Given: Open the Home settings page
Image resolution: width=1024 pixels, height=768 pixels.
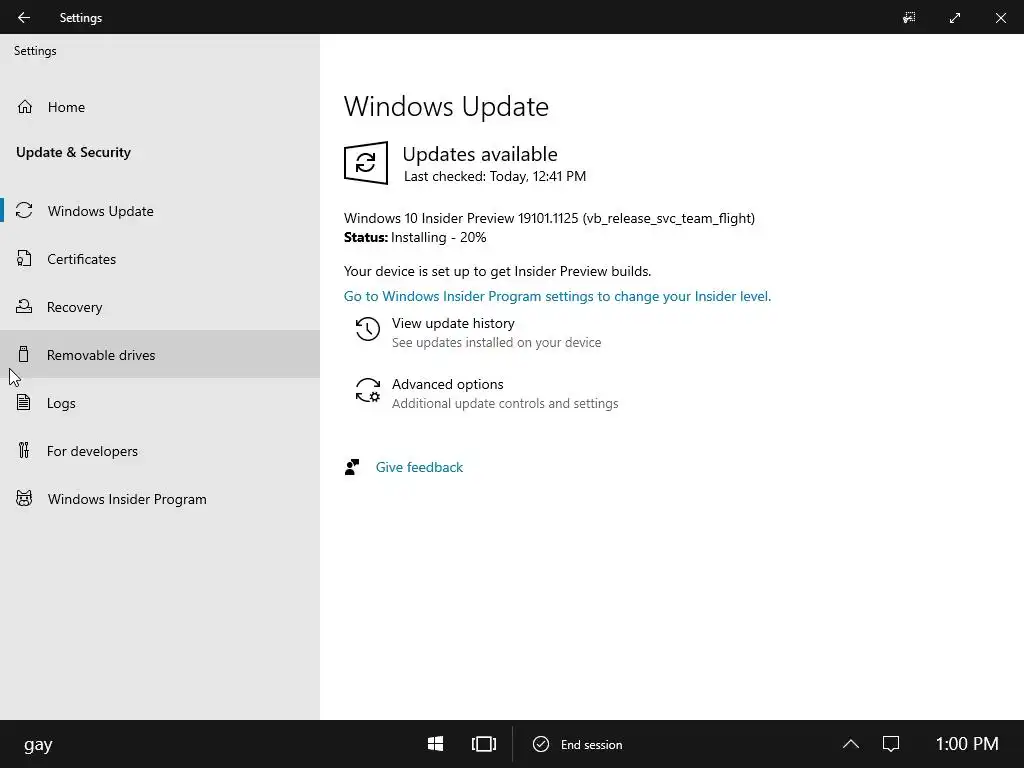Looking at the screenshot, I should [x=160, y=106].
